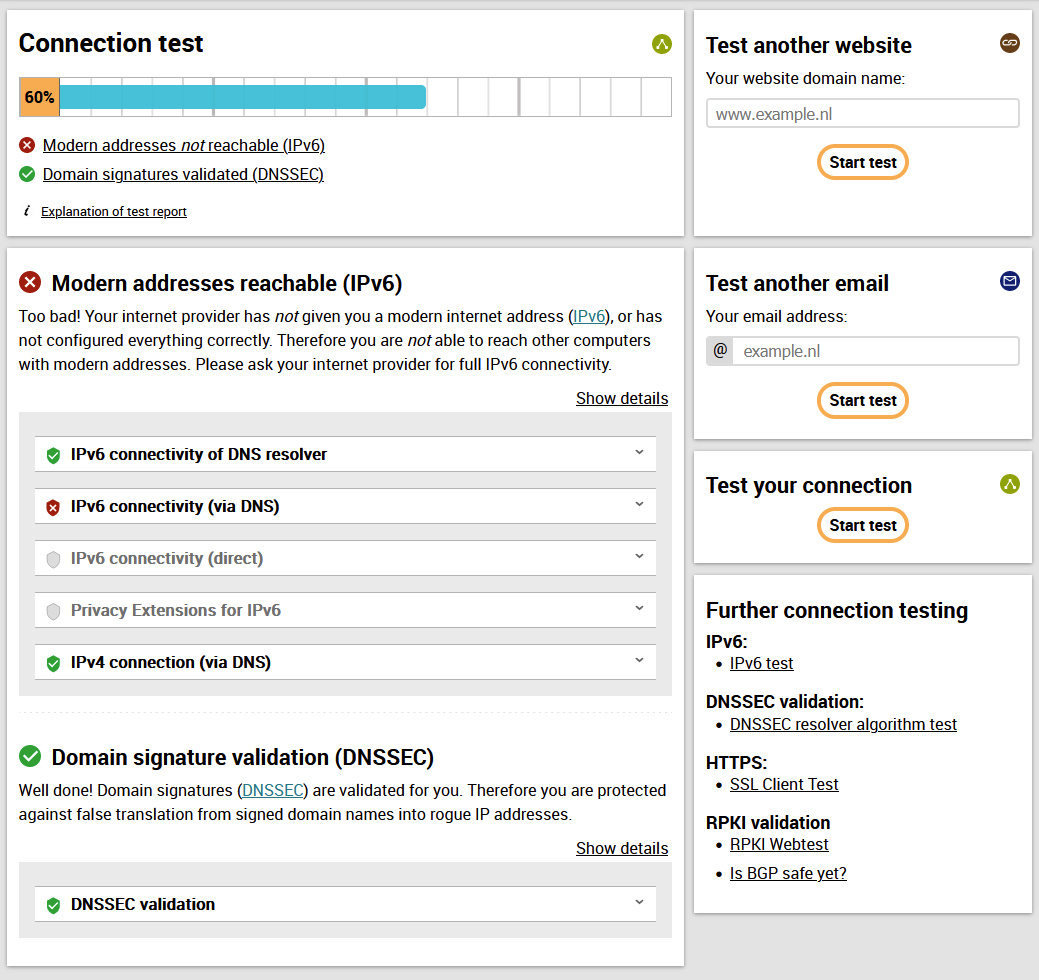Image resolution: width=1039 pixels, height=980 pixels.
Task: Expand IPv4 connection (via DNS) chevron
Action: pos(639,660)
